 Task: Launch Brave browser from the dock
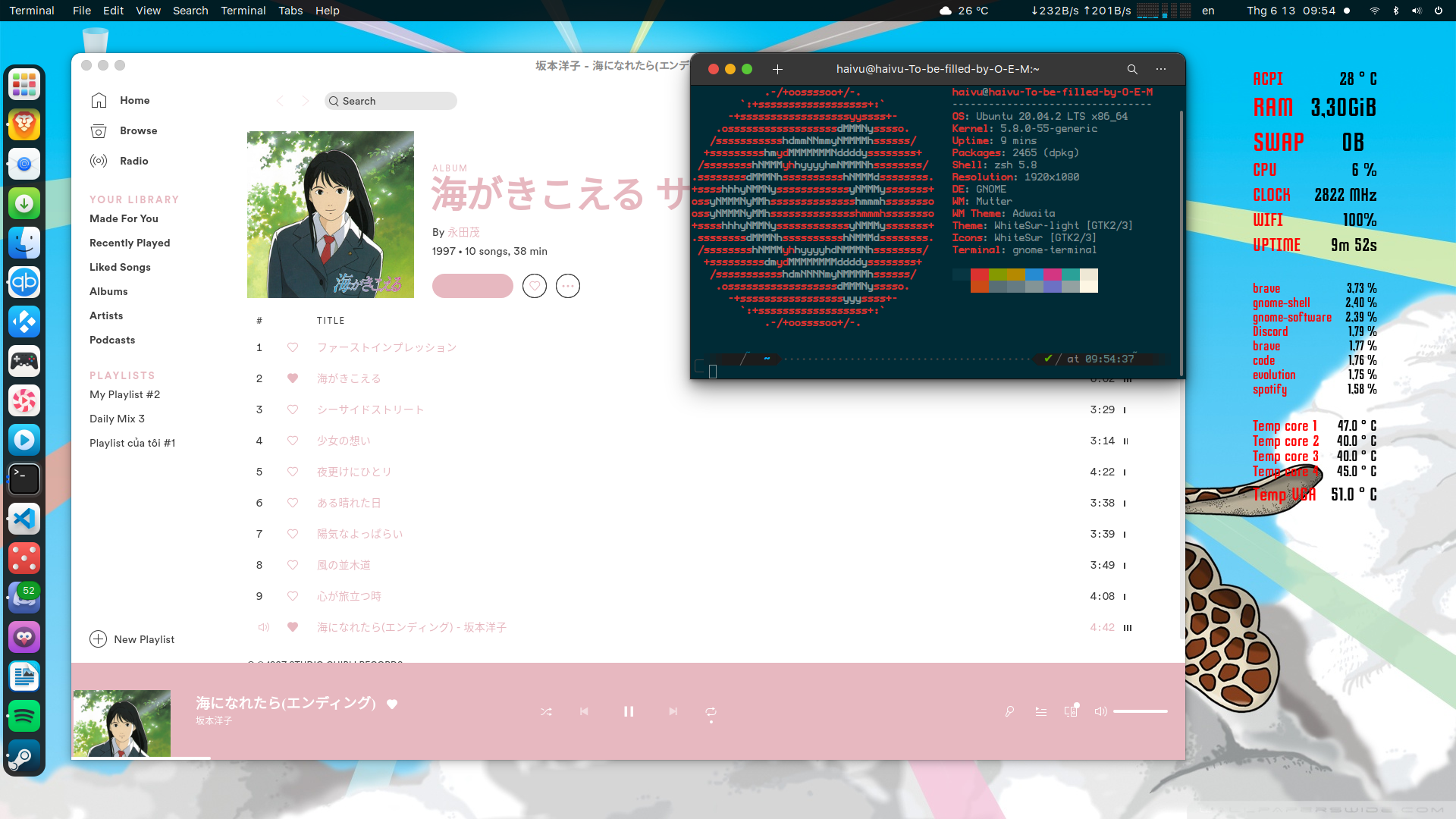pyautogui.click(x=24, y=124)
